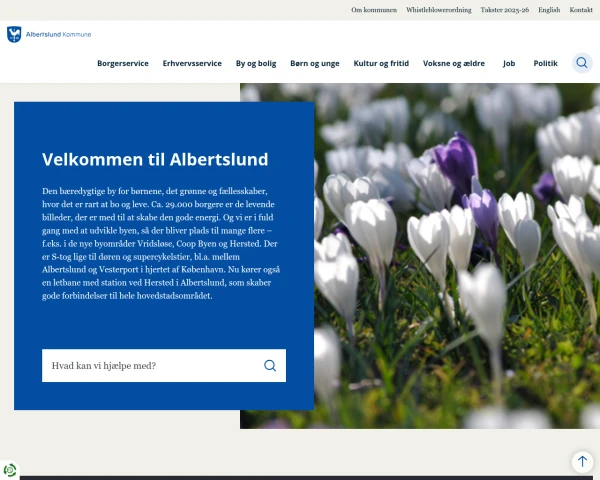Focus the 'Hvad kan vi hjælpe med?' field

(x=150, y=366)
